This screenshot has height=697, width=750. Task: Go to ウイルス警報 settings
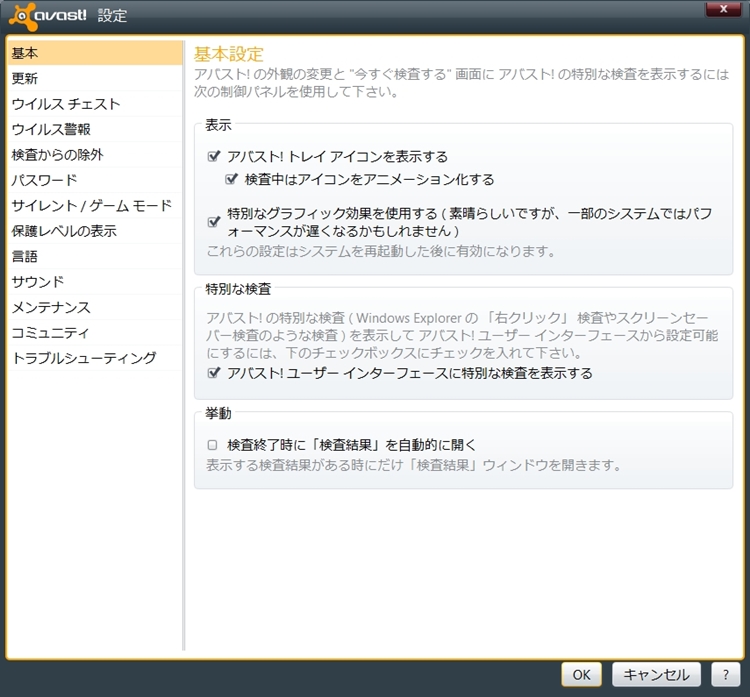[95, 129]
